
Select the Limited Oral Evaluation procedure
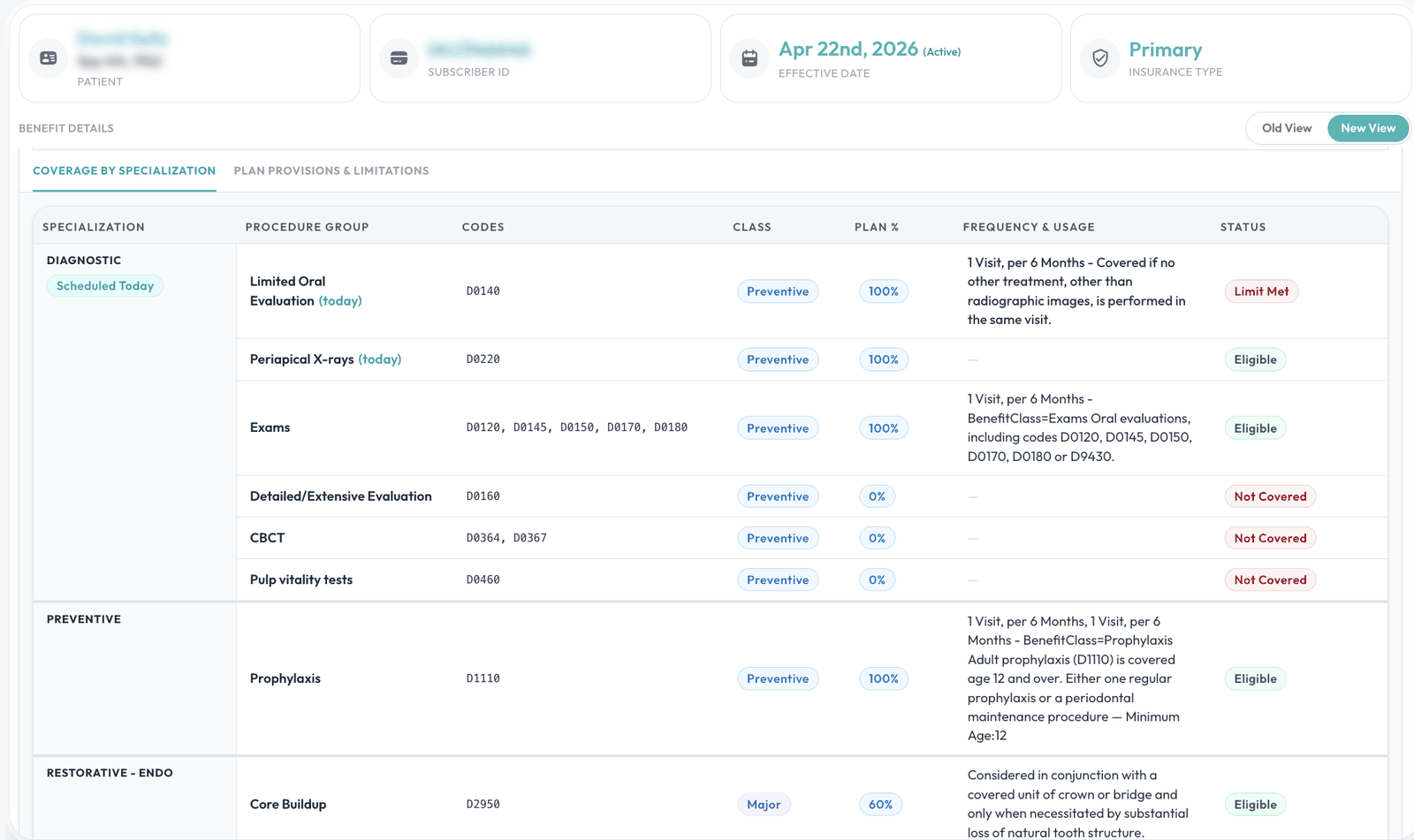306,291
